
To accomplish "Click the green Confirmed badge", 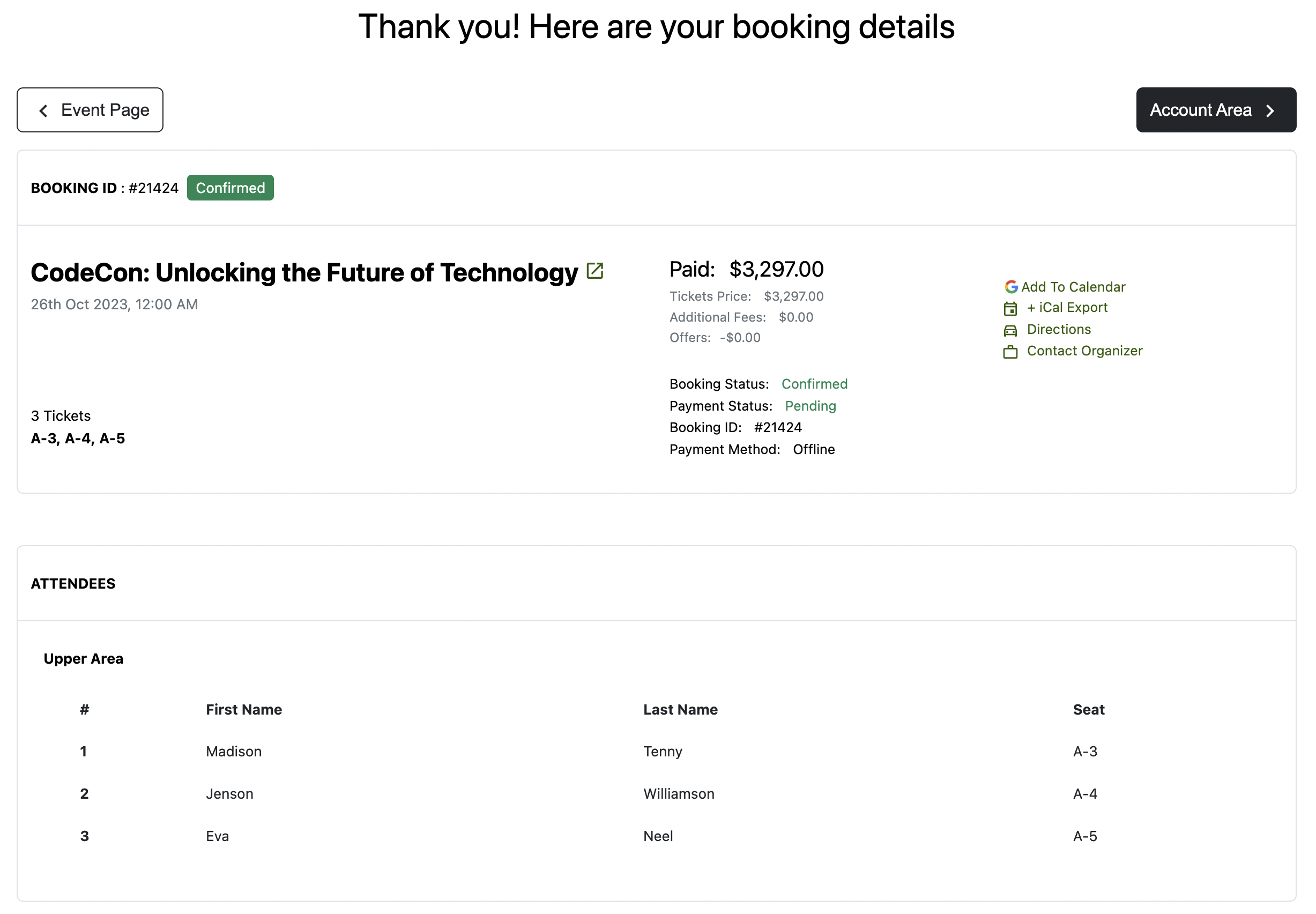I will pyautogui.click(x=230, y=188).
